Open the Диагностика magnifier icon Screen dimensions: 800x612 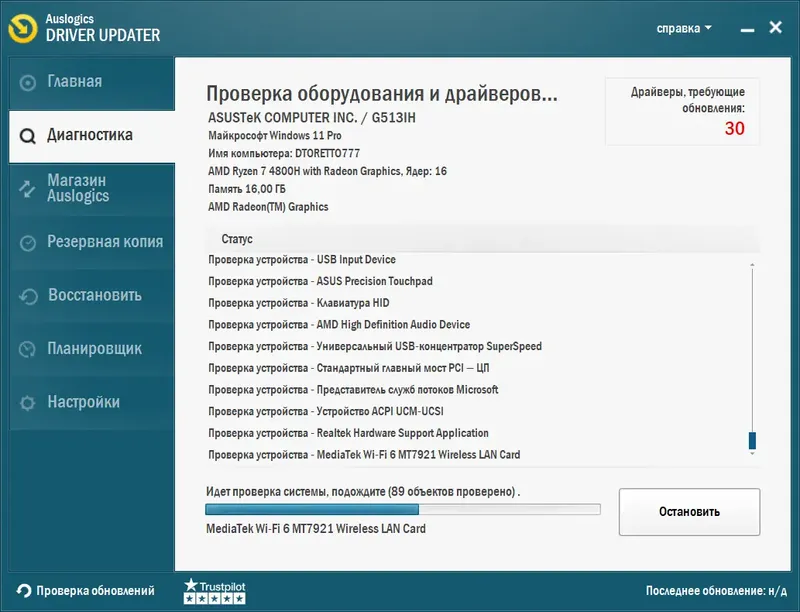pos(30,136)
